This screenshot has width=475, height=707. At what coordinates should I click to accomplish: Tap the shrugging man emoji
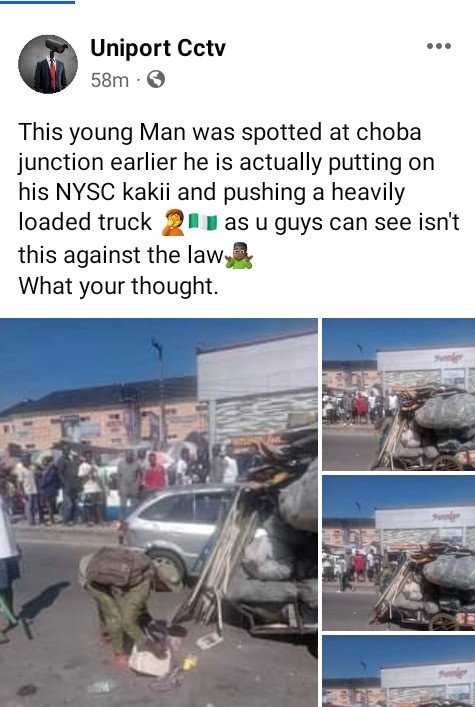[x=239, y=256]
